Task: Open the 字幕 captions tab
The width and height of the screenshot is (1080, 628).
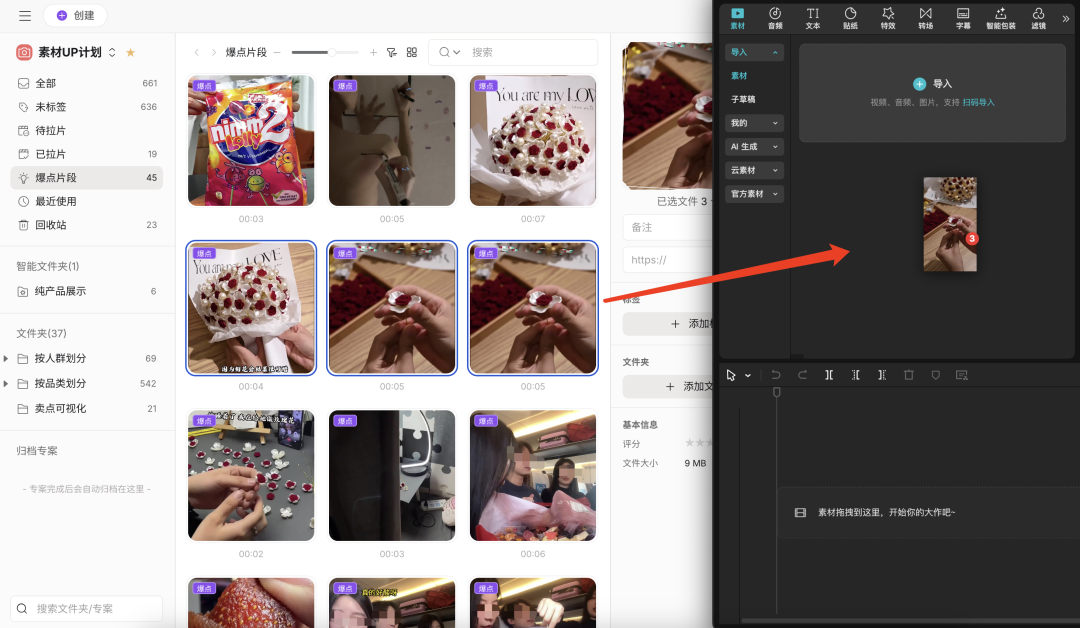Action: (963, 18)
